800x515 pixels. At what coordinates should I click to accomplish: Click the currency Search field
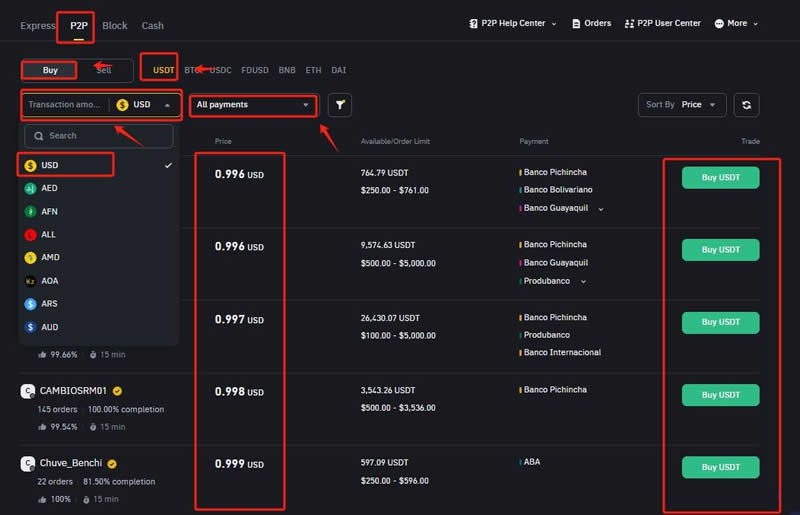coord(99,136)
